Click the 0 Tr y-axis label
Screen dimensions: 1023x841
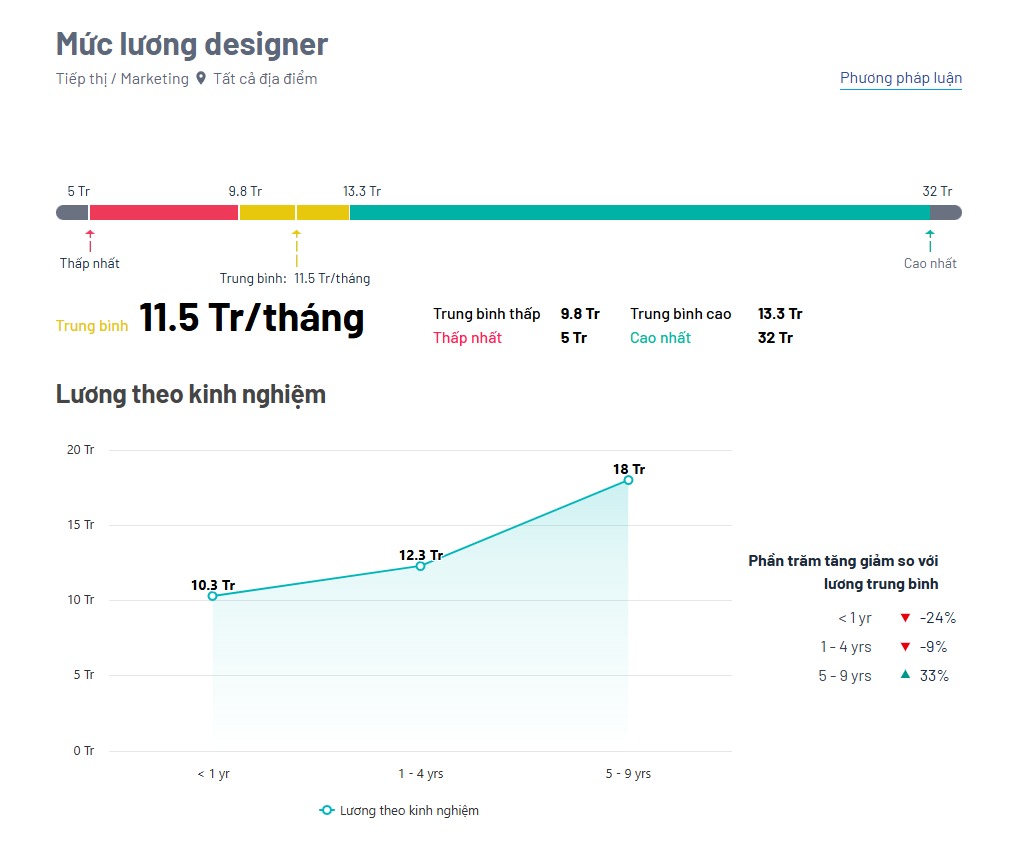[x=84, y=750]
